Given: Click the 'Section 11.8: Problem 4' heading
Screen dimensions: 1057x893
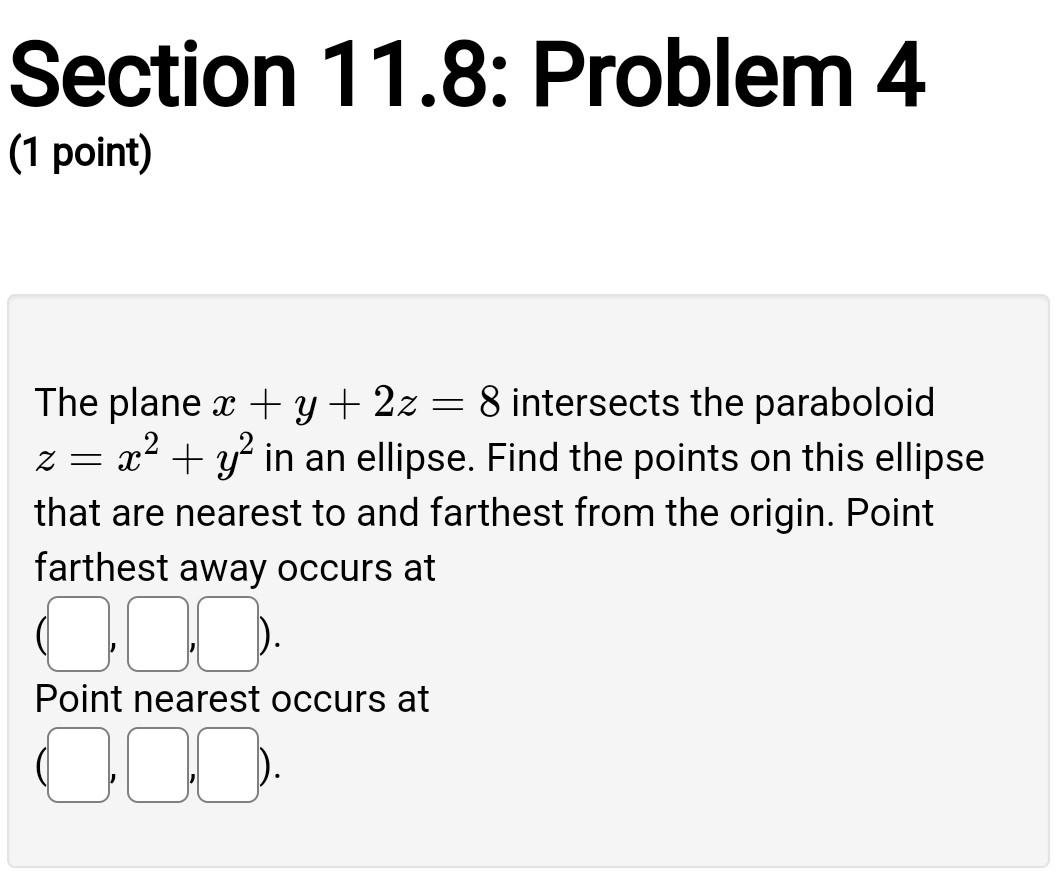Looking at the screenshot, I should (x=467, y=72).
